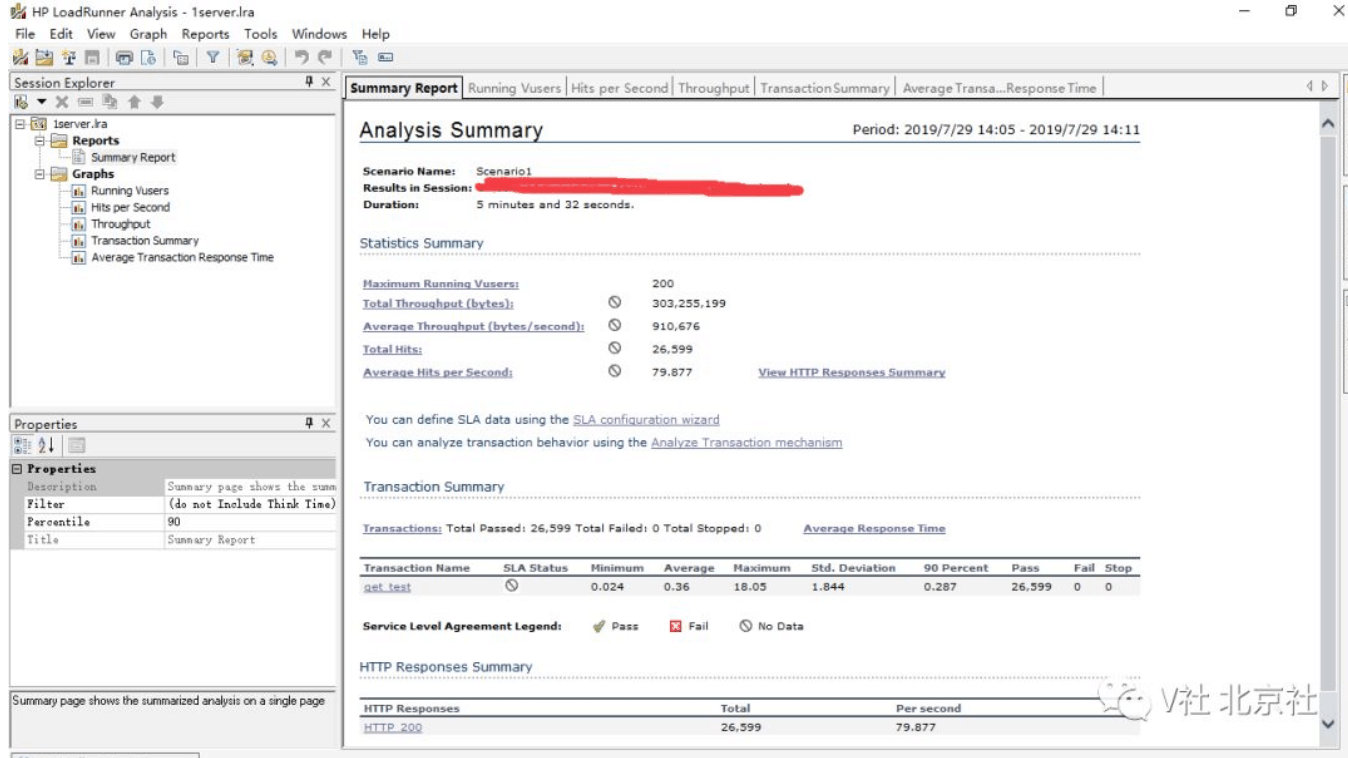Screen dimensions: 1348x758
Task: Collapse the Properties category section
Action: pos(18,469)
